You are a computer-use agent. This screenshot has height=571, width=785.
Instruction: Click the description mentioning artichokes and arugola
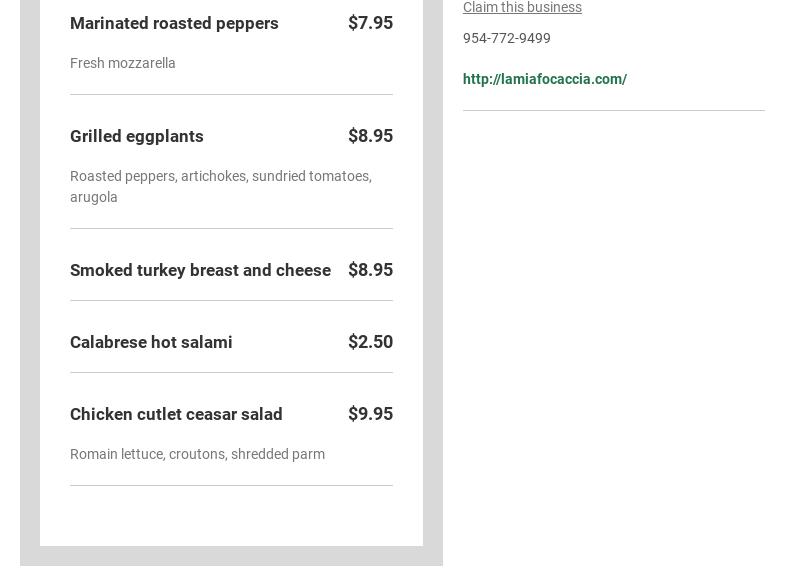[x=220, y=186]
